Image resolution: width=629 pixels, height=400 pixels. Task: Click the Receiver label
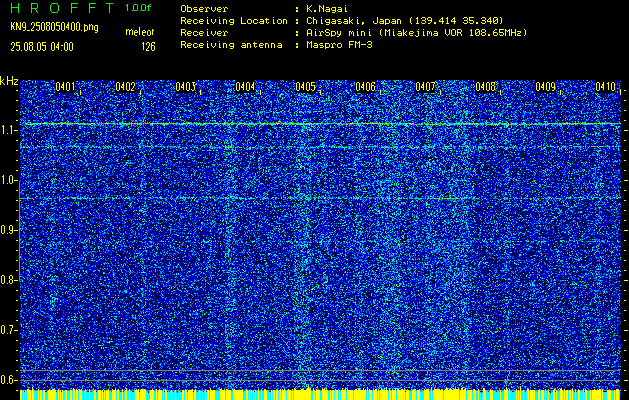click(204, 33)
